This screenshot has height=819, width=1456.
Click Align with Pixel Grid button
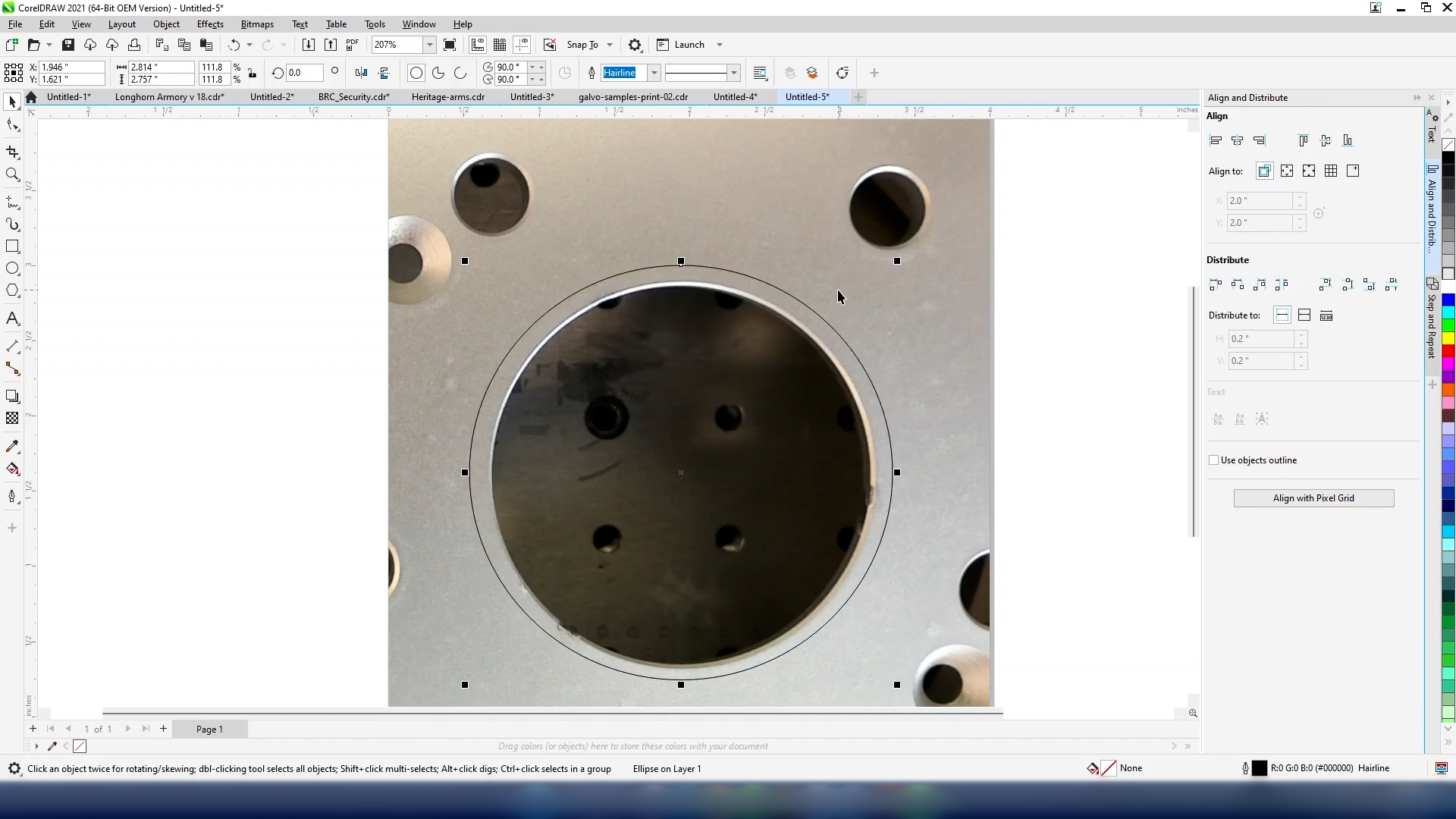(1313, 498)
